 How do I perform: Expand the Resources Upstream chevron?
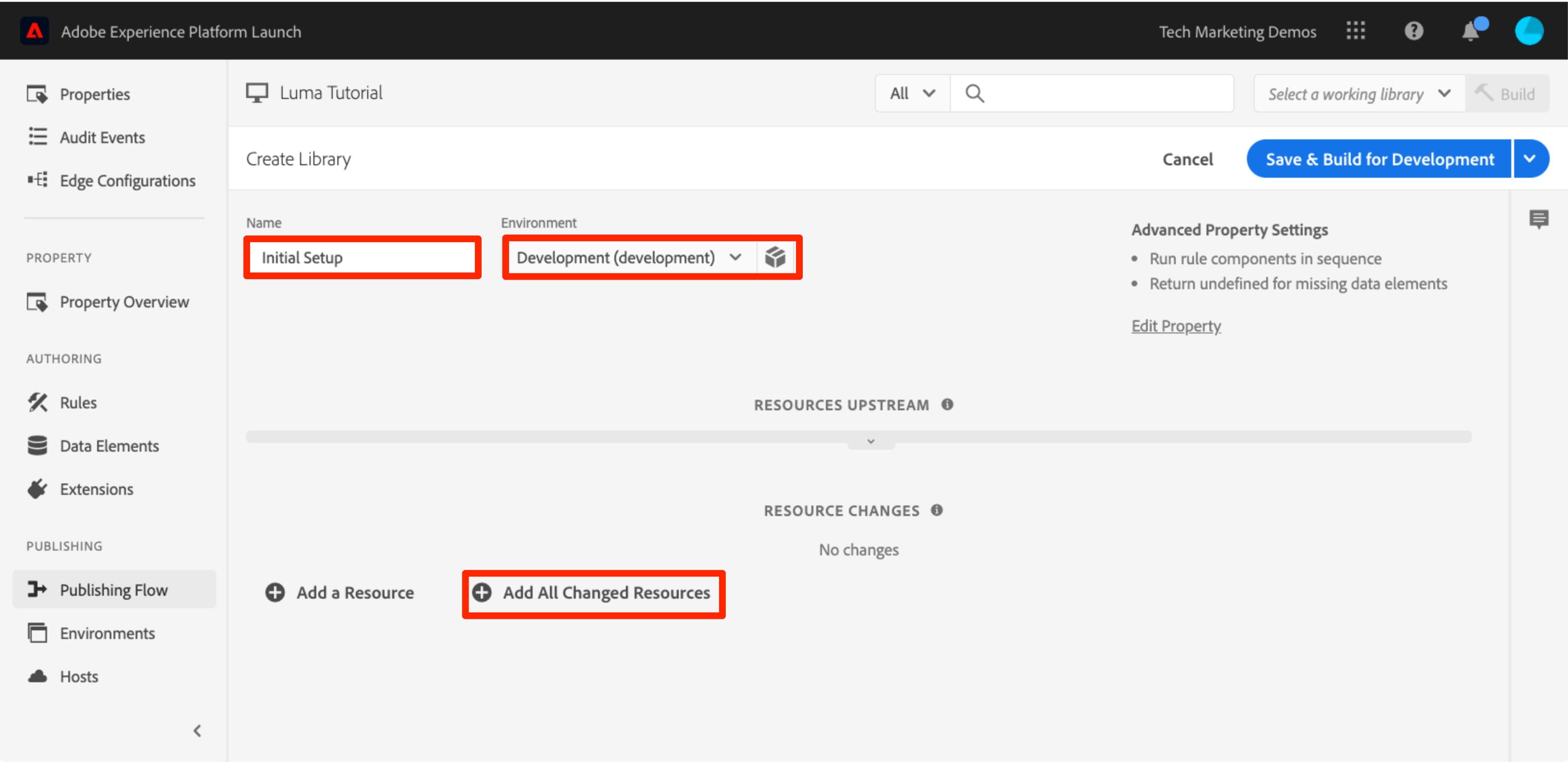(871, 442)
